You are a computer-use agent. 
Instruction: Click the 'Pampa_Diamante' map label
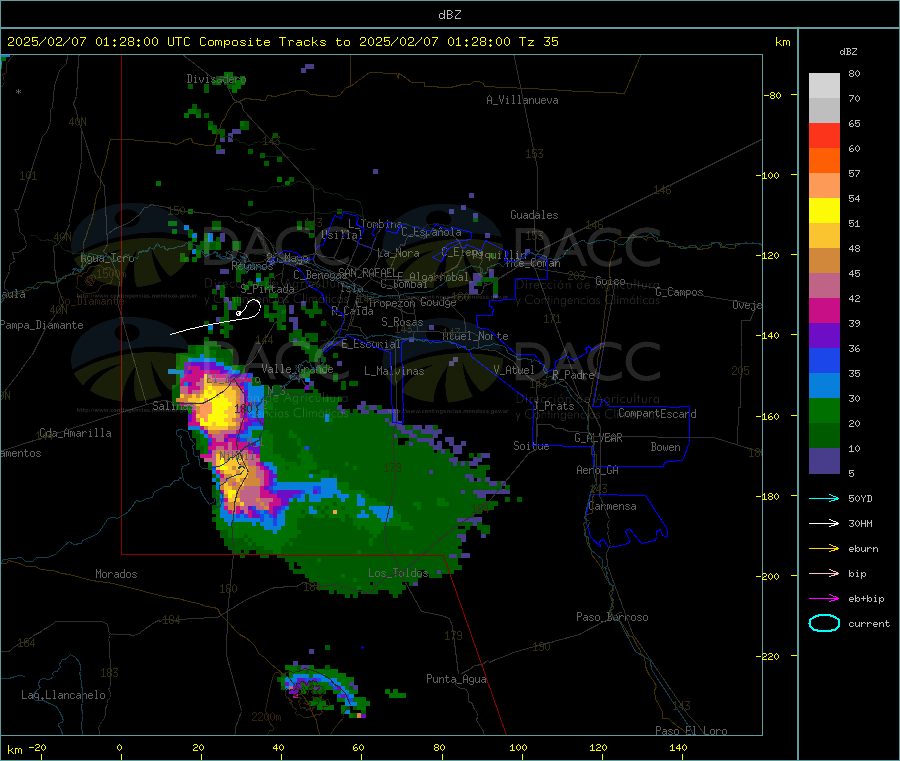tap(41, 325)
